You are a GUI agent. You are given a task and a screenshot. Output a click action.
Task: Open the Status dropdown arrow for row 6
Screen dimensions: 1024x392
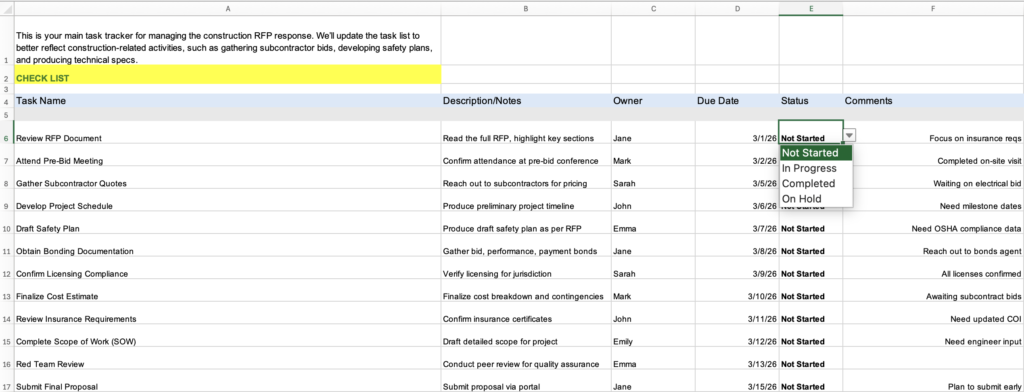tap(849, 135)
